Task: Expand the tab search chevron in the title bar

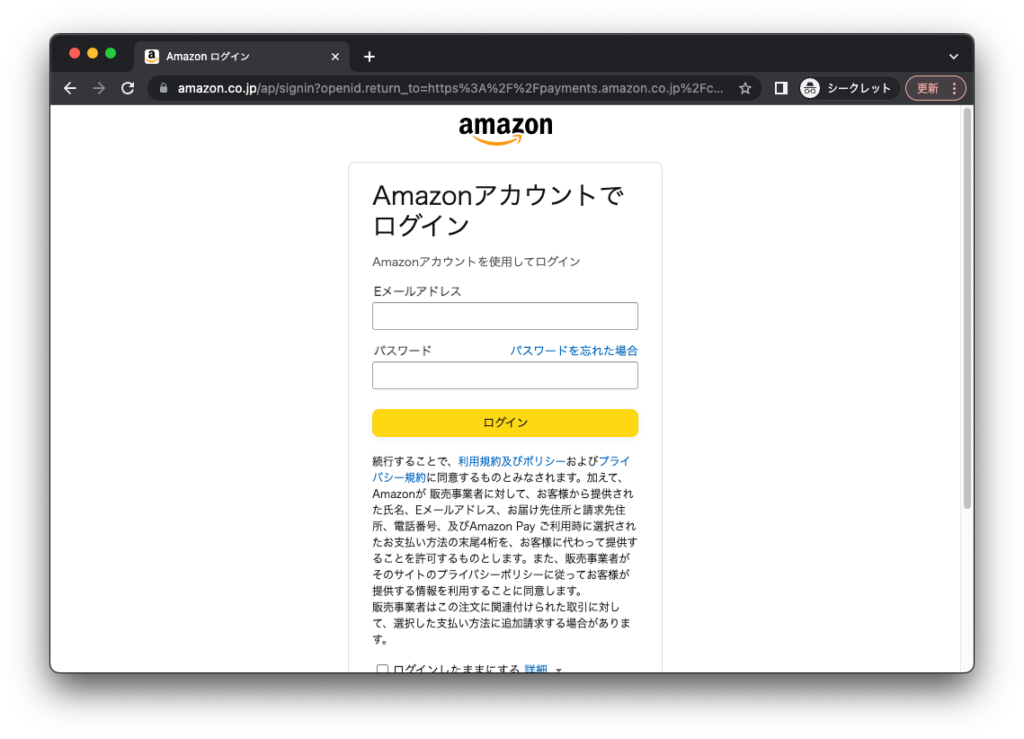Action: (953, 57)
